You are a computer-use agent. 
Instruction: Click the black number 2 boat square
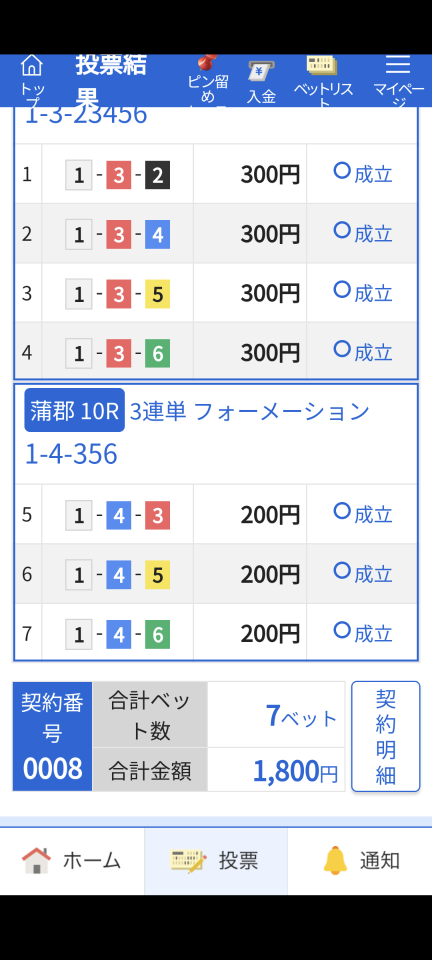pos(157,176)
